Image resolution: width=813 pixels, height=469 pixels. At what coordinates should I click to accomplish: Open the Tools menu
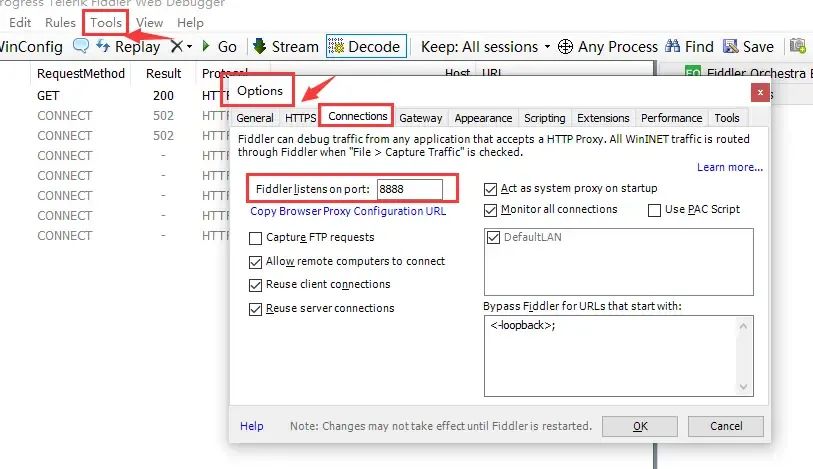[x=105, y=22]
